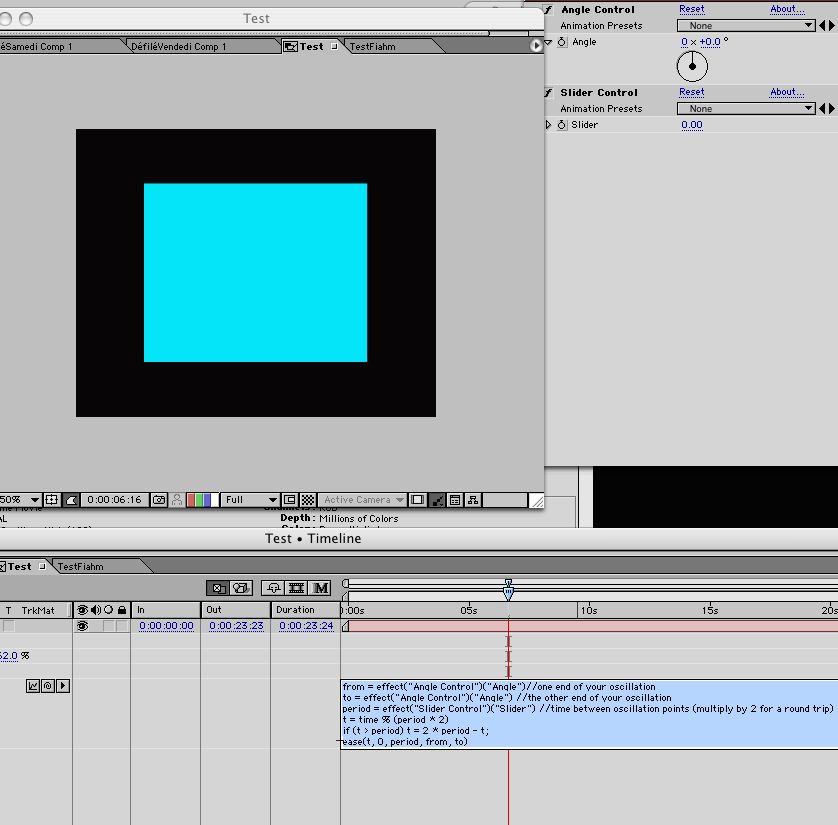This screenshot has width=838, height=825.
Task: Toggle frame blending filmstrip button
Action: (297, 588)
